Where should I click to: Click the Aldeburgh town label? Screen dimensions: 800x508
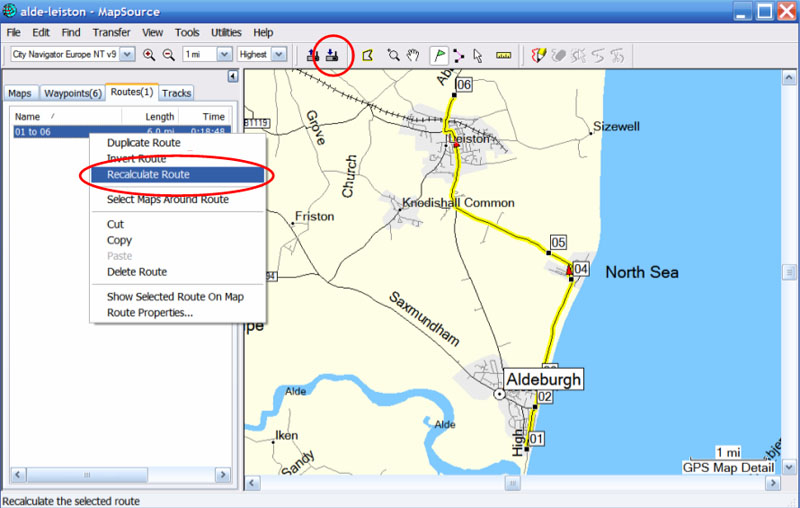pyautogui.click(x=543, y=379)
